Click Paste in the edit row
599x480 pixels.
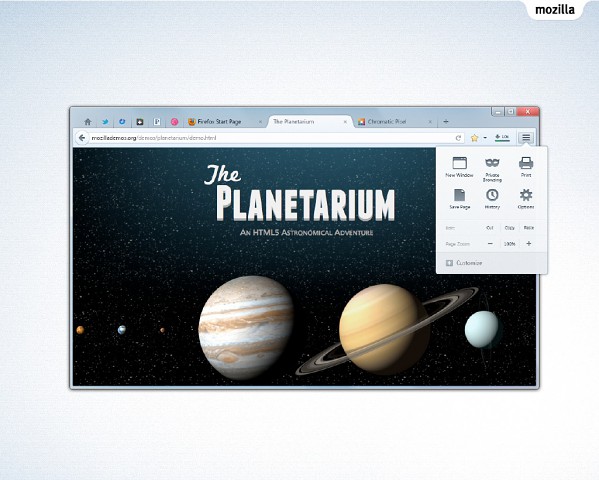coord(529,228)
